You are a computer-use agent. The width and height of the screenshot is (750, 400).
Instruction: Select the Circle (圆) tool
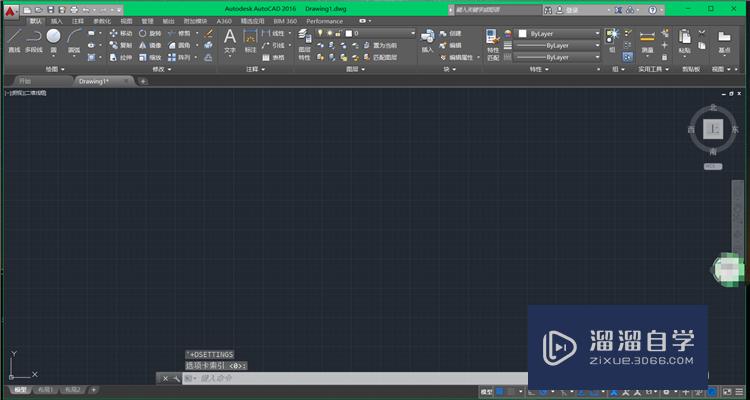click(54, 41)
